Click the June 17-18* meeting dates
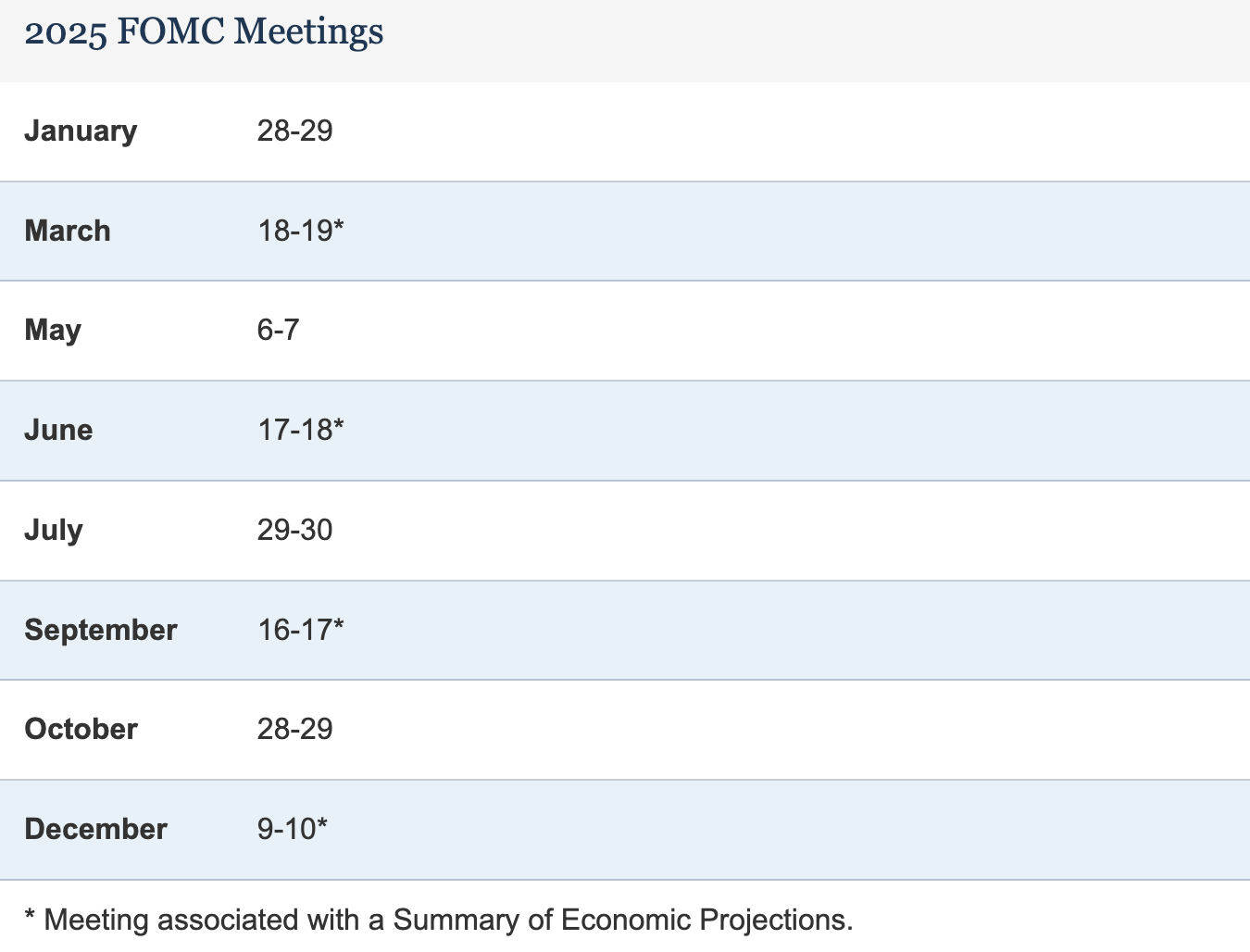The width and height of the screenshot is (1250, 952). click(300, 430)
